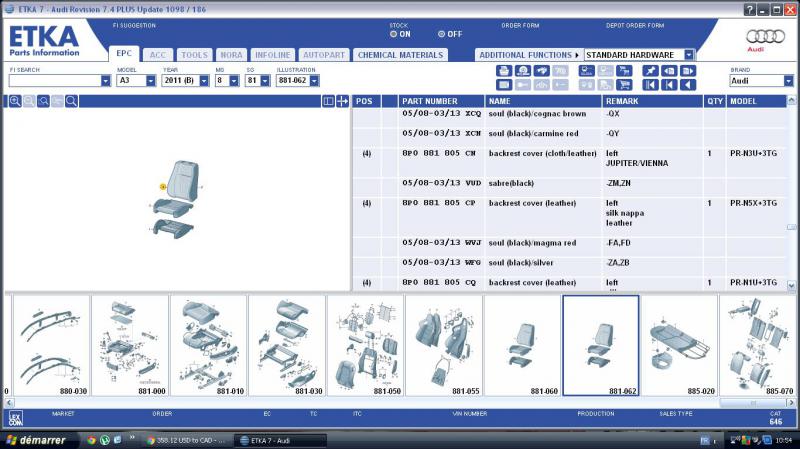
Task: Switch to the AUTOPART tab
Action: click(324, 55)
